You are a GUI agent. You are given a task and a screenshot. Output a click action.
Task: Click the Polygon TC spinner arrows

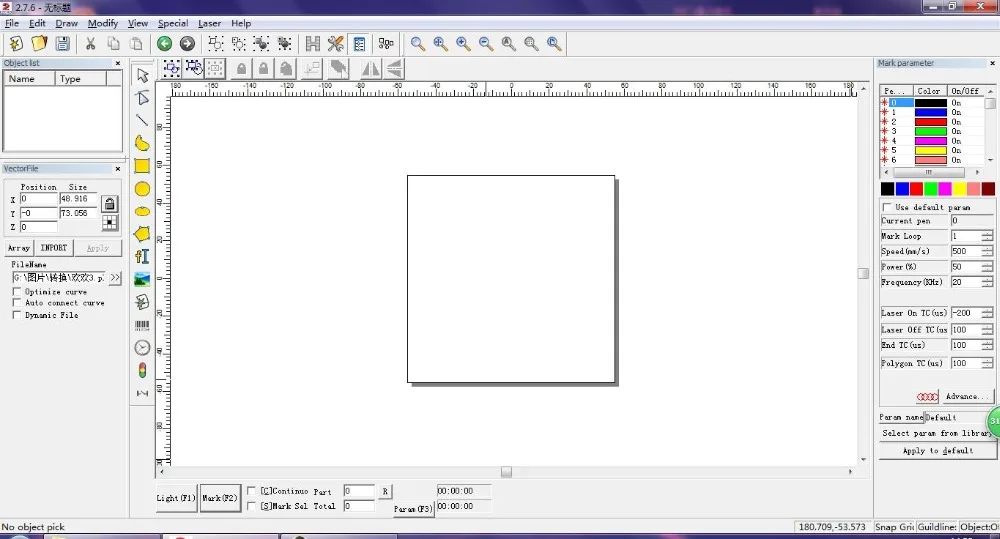point(987,363)
